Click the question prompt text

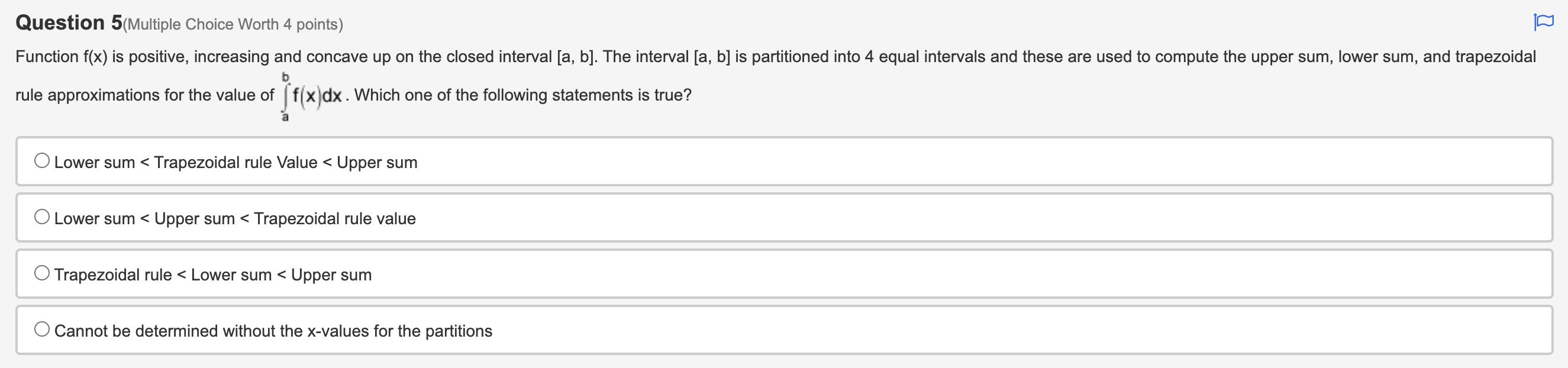426,56
